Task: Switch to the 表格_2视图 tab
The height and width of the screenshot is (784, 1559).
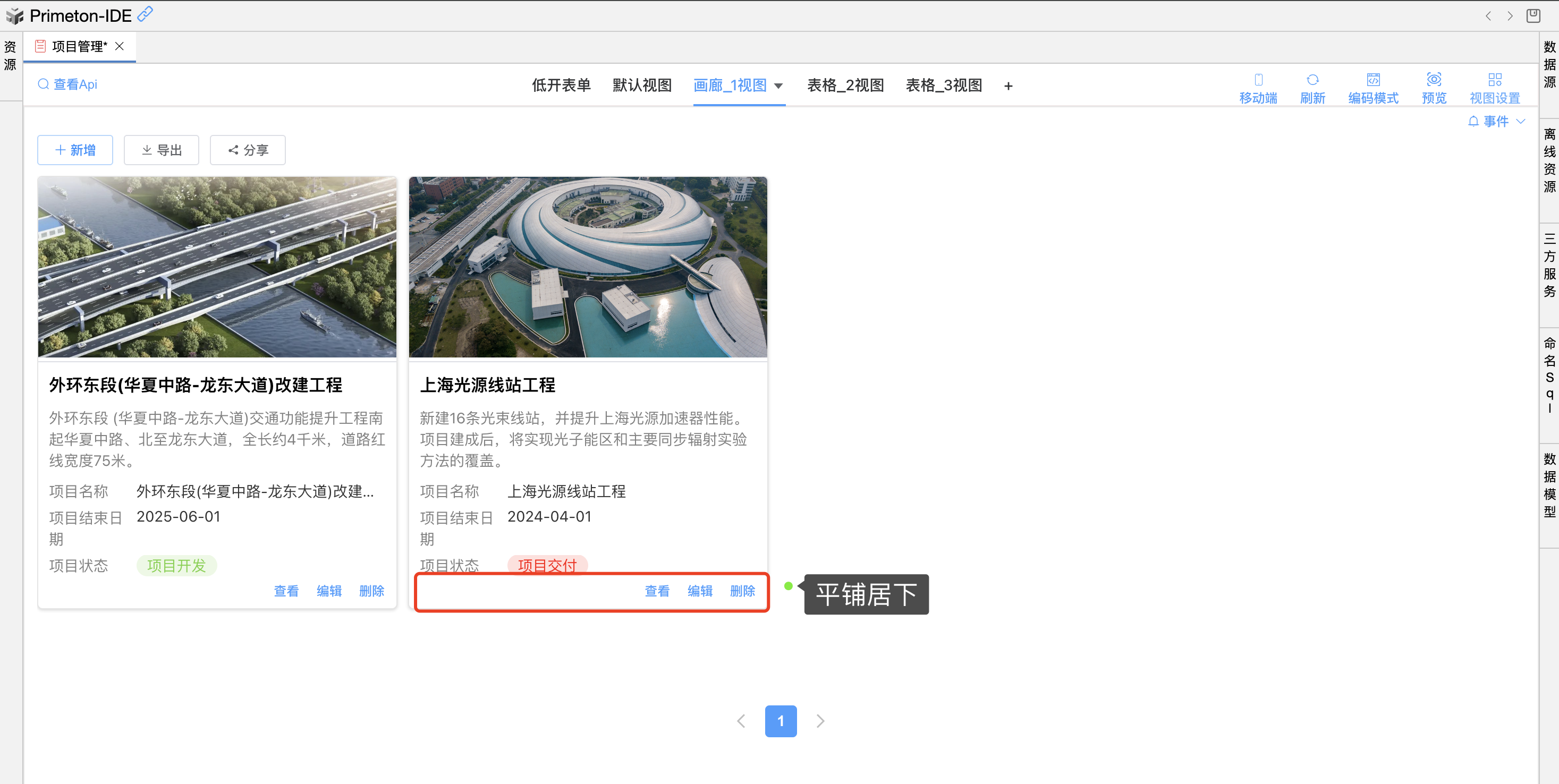Action: (845, 86)
